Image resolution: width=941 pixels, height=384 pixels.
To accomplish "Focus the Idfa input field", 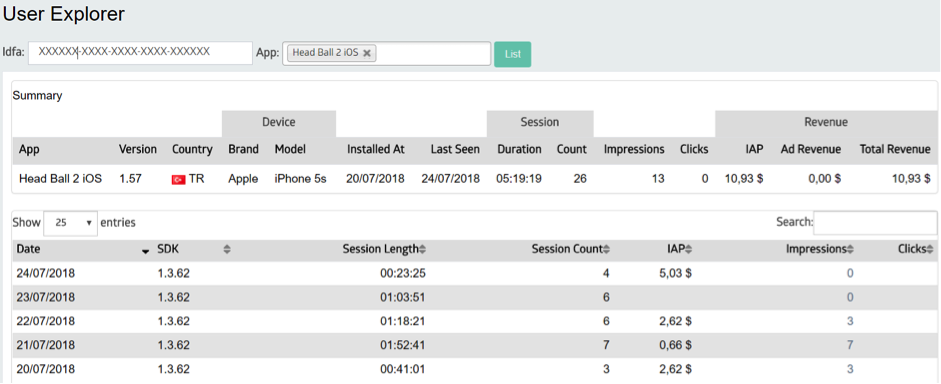I will pyautogui.click(x=140, y=53).
